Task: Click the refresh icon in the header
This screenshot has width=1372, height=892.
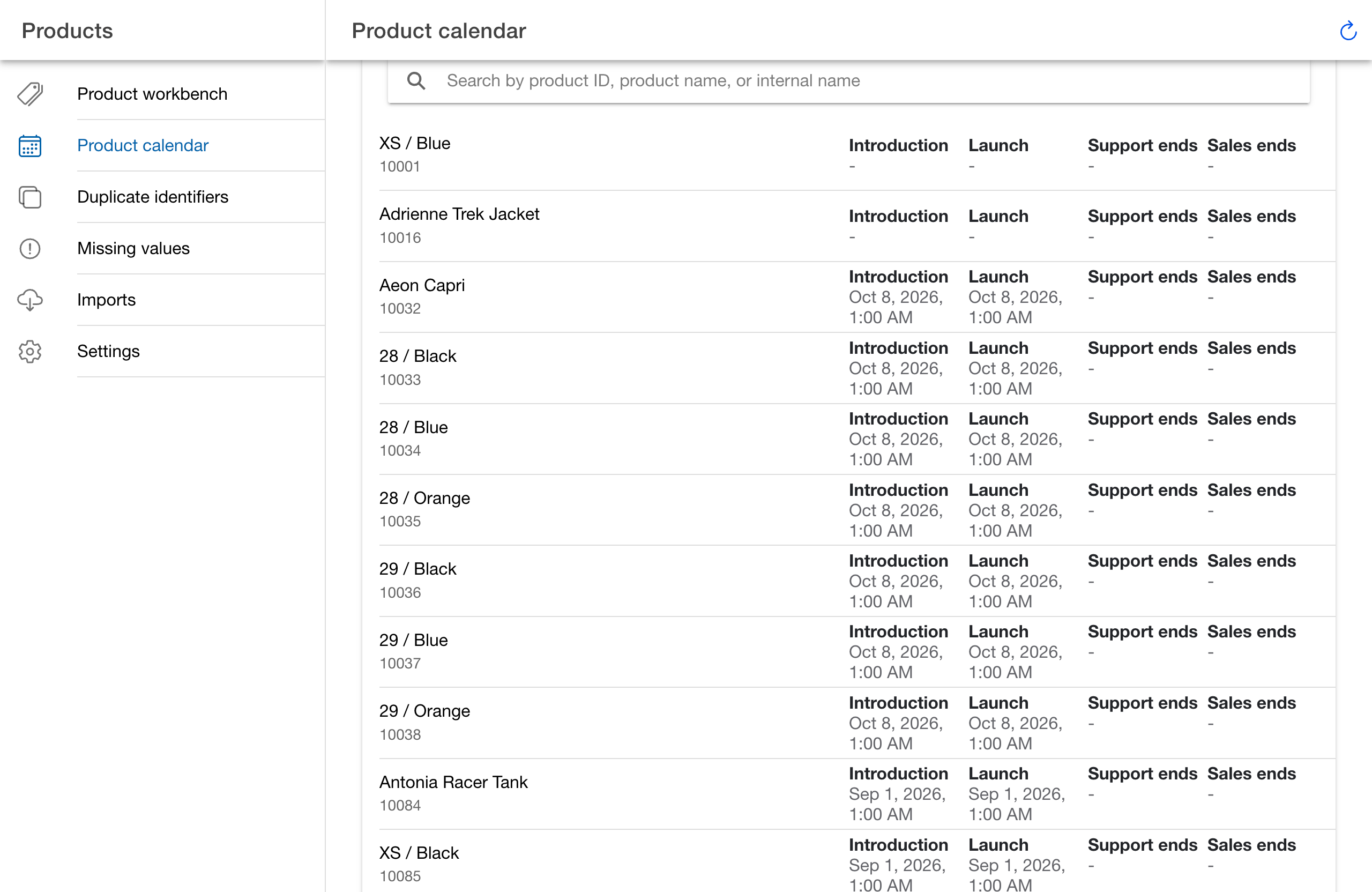Action: [x=1348, y=31]
